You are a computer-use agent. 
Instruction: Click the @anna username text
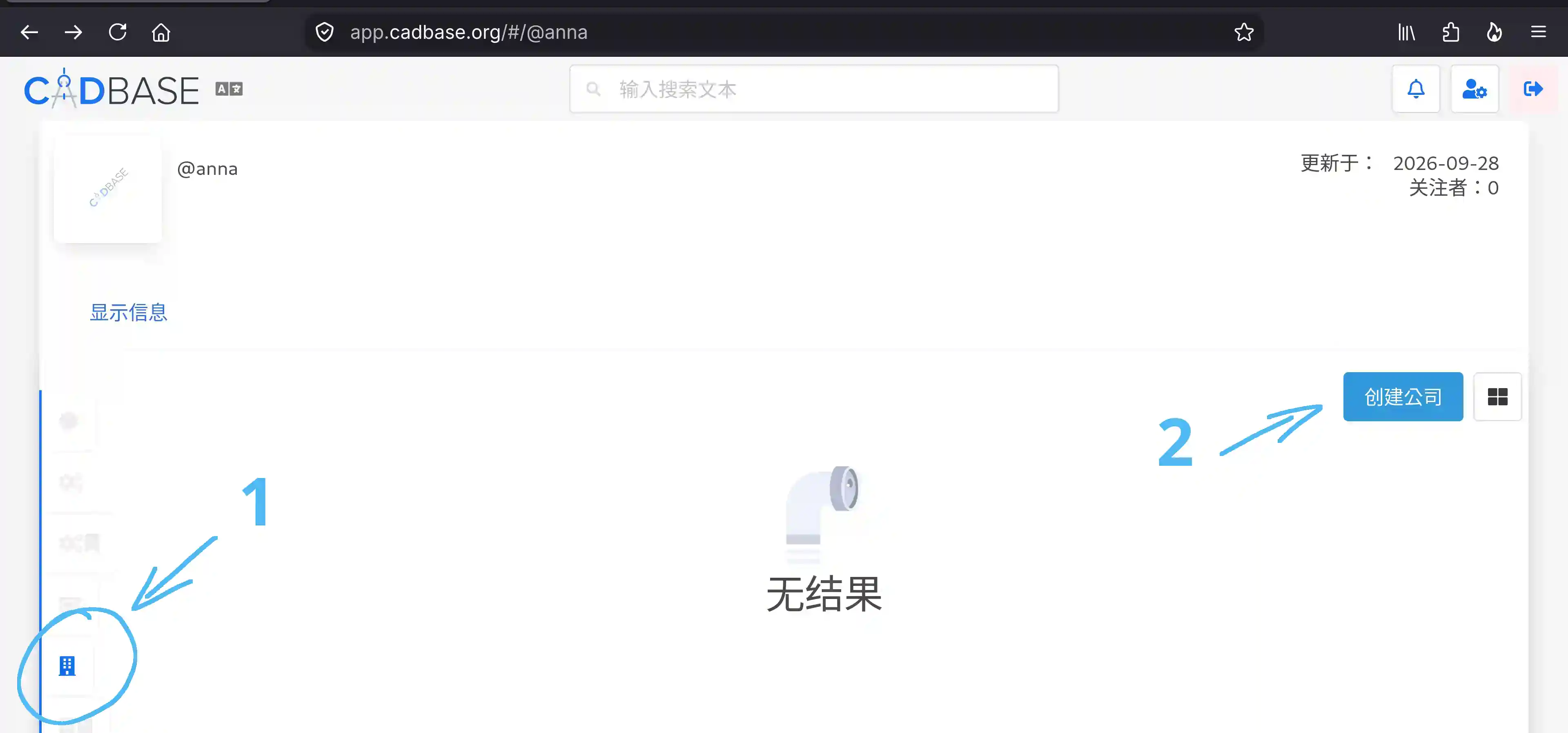(x=207, y=169)
